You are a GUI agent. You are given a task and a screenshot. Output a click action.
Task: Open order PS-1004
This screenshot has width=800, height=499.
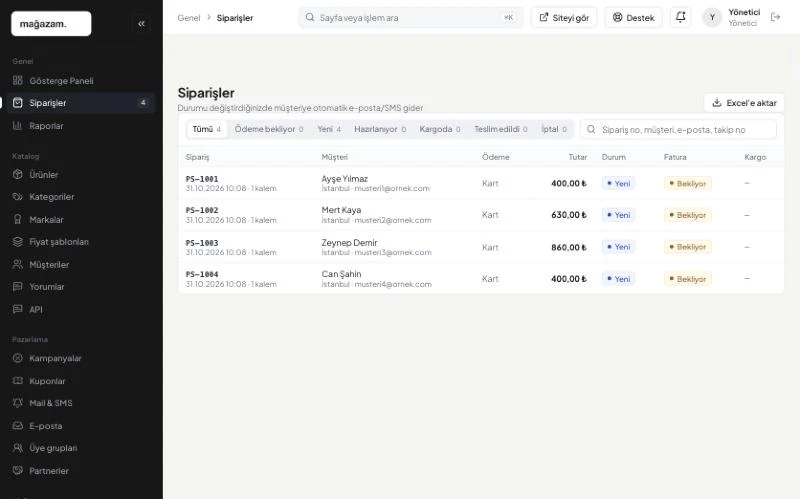tap(202, 275)
